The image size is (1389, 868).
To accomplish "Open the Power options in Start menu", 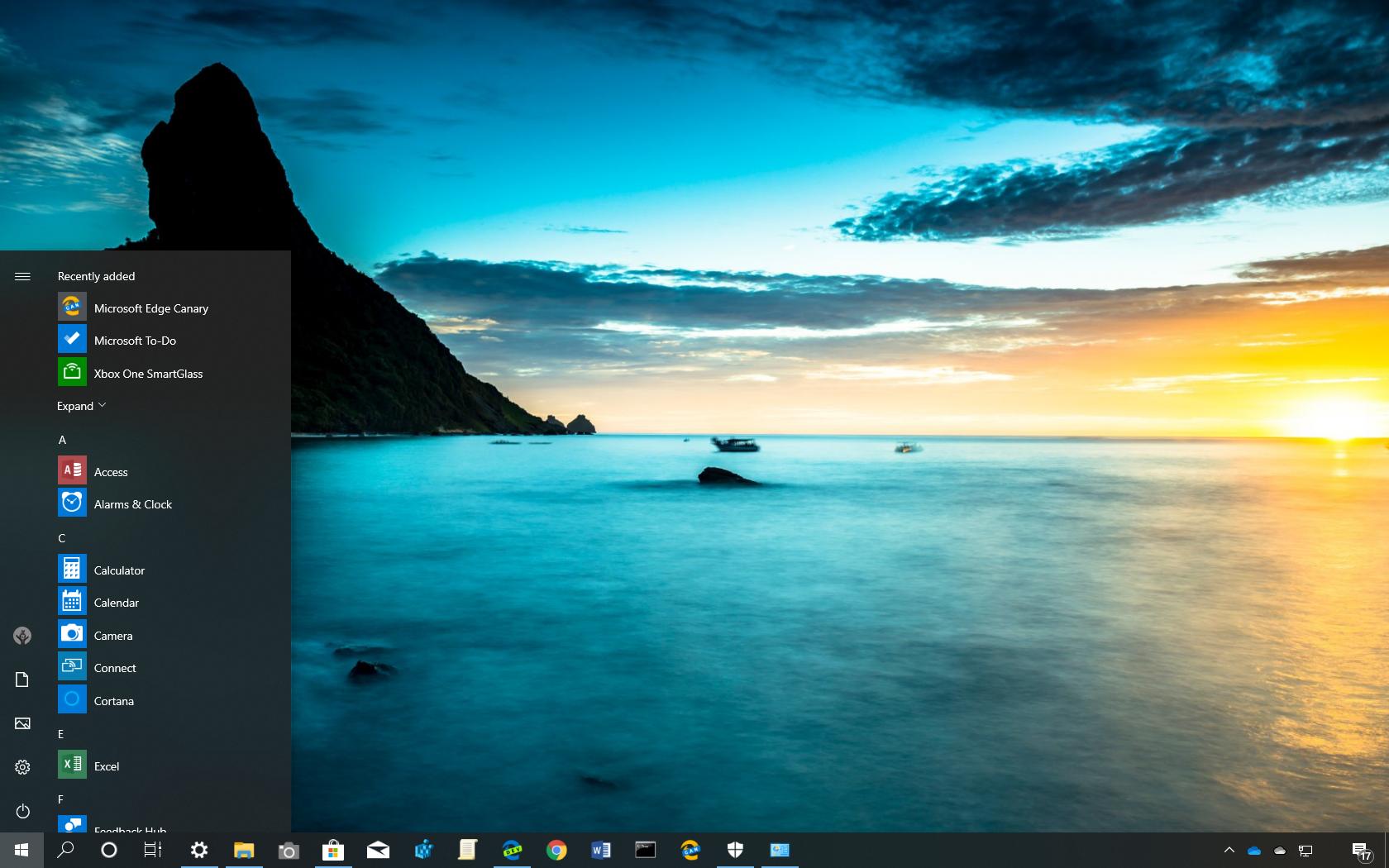I will [x=22, y=811].
